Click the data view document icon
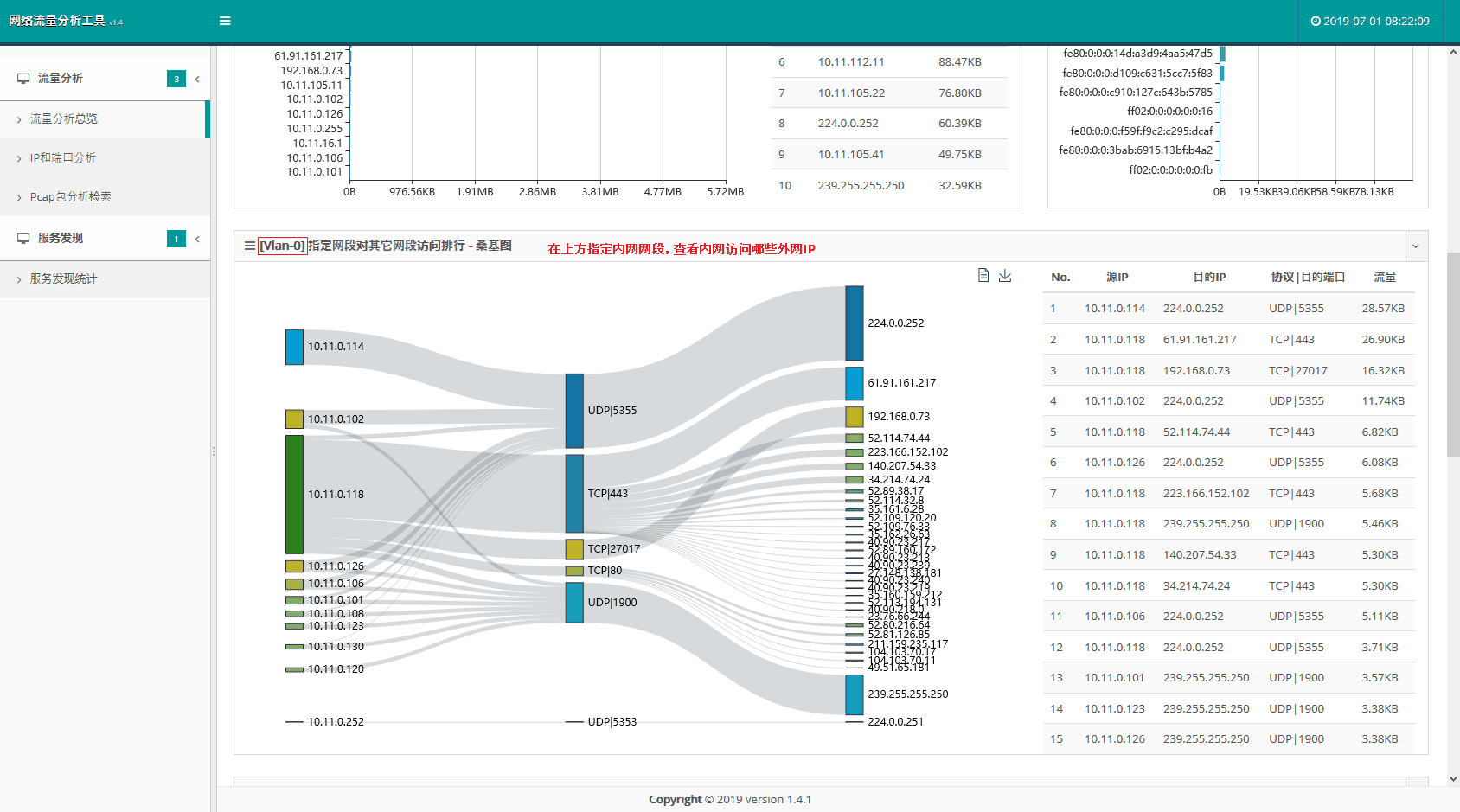Image resolution: width=1460 pixels, height=812 pixels. (983, 275)
